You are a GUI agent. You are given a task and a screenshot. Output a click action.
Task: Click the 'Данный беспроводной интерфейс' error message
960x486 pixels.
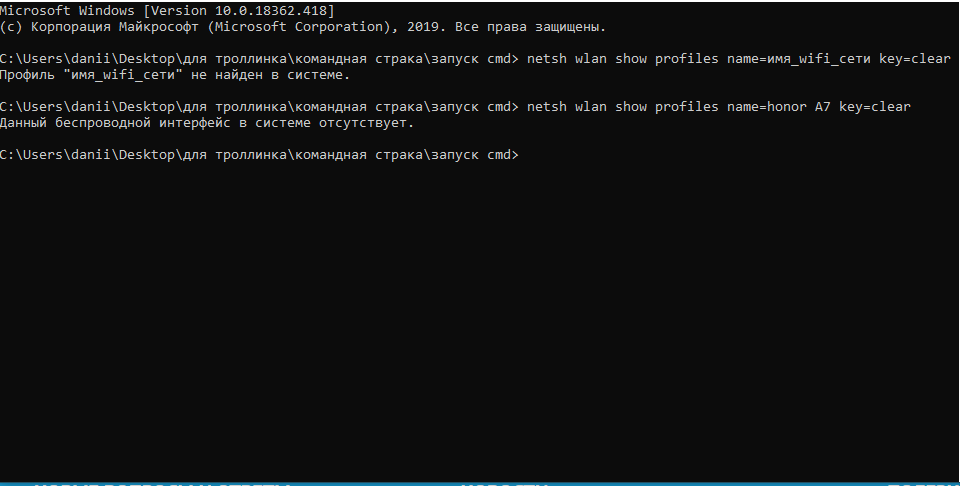207,123
